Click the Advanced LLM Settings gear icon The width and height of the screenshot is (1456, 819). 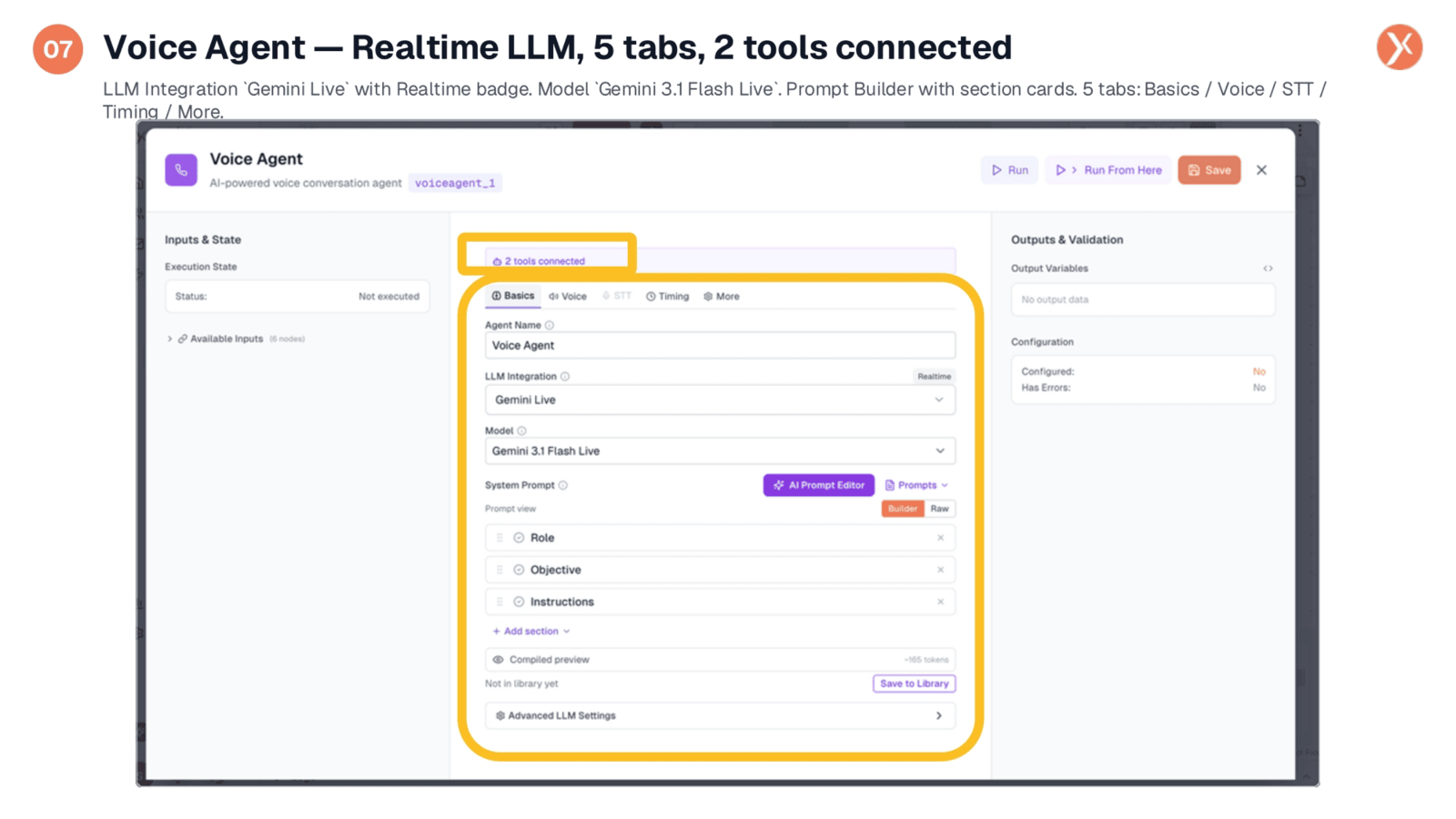500,715
